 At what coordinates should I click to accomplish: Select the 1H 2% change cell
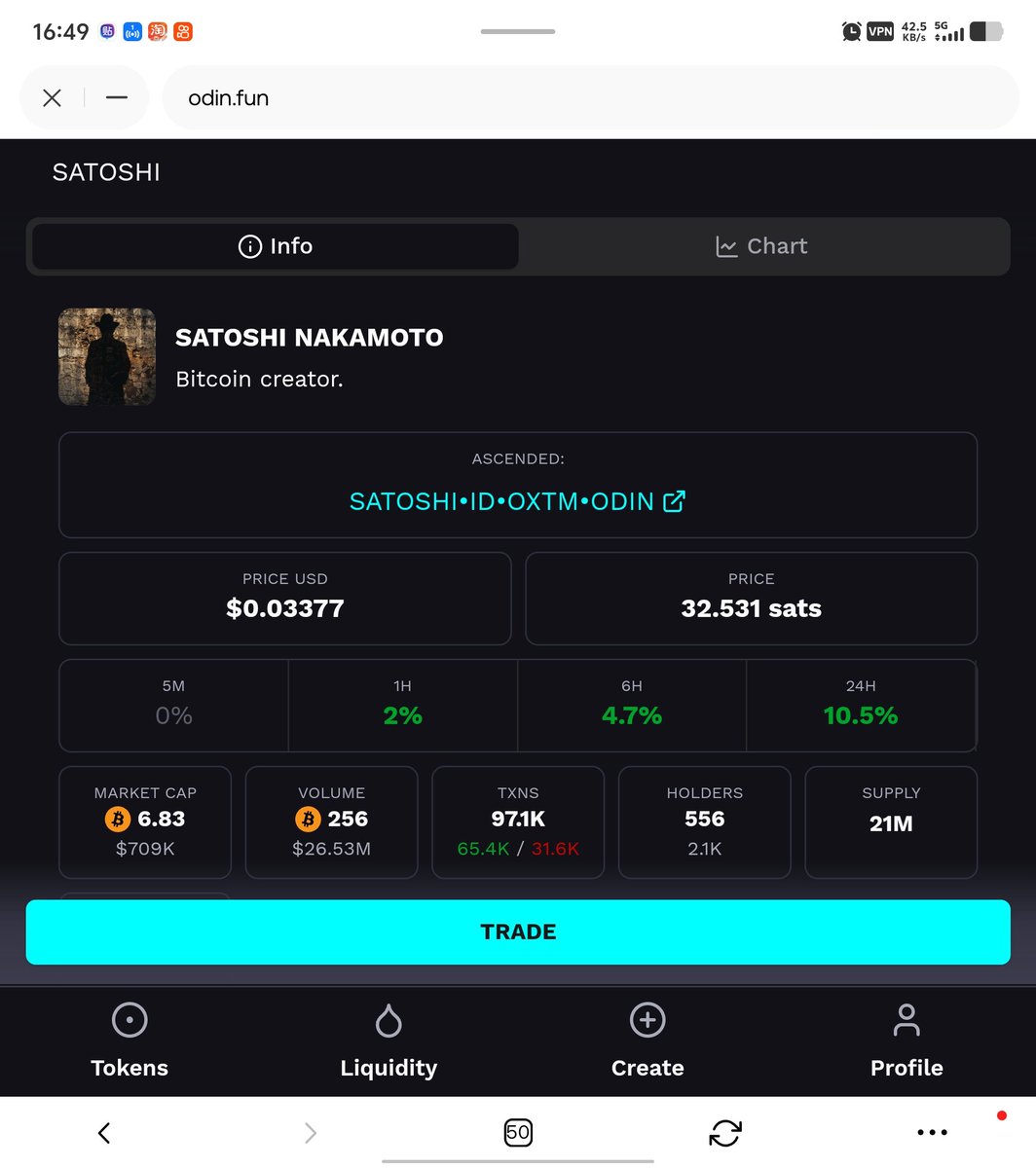(403, 706)
